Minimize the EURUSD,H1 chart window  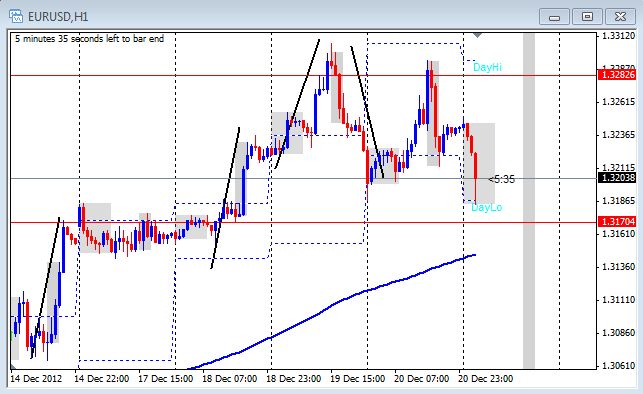click(x=554, y=17)
